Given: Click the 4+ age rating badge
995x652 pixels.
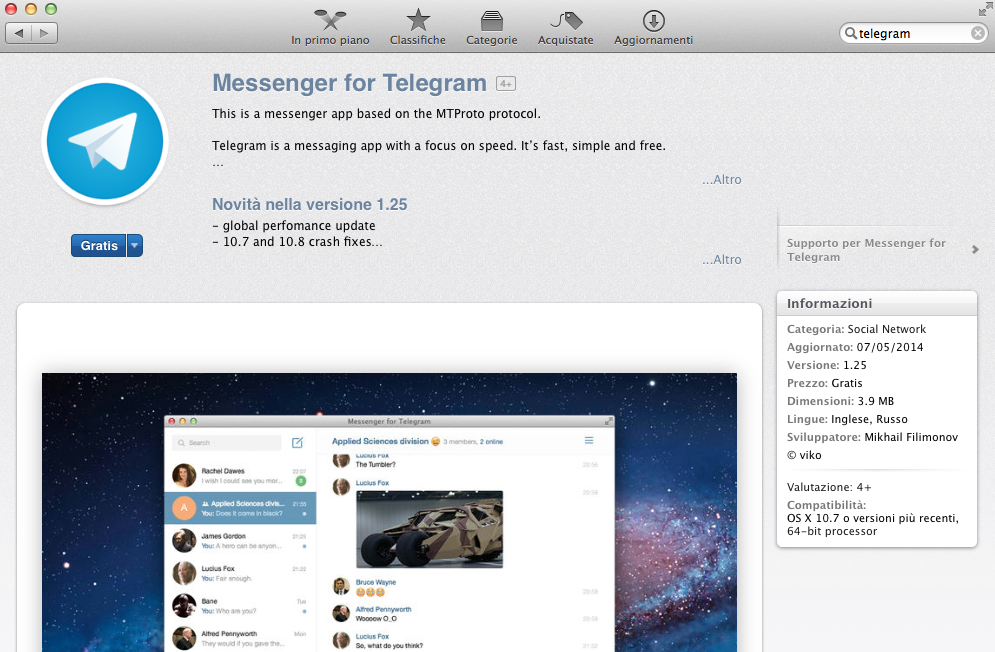Looking at the screenshot, I should 506,84.
